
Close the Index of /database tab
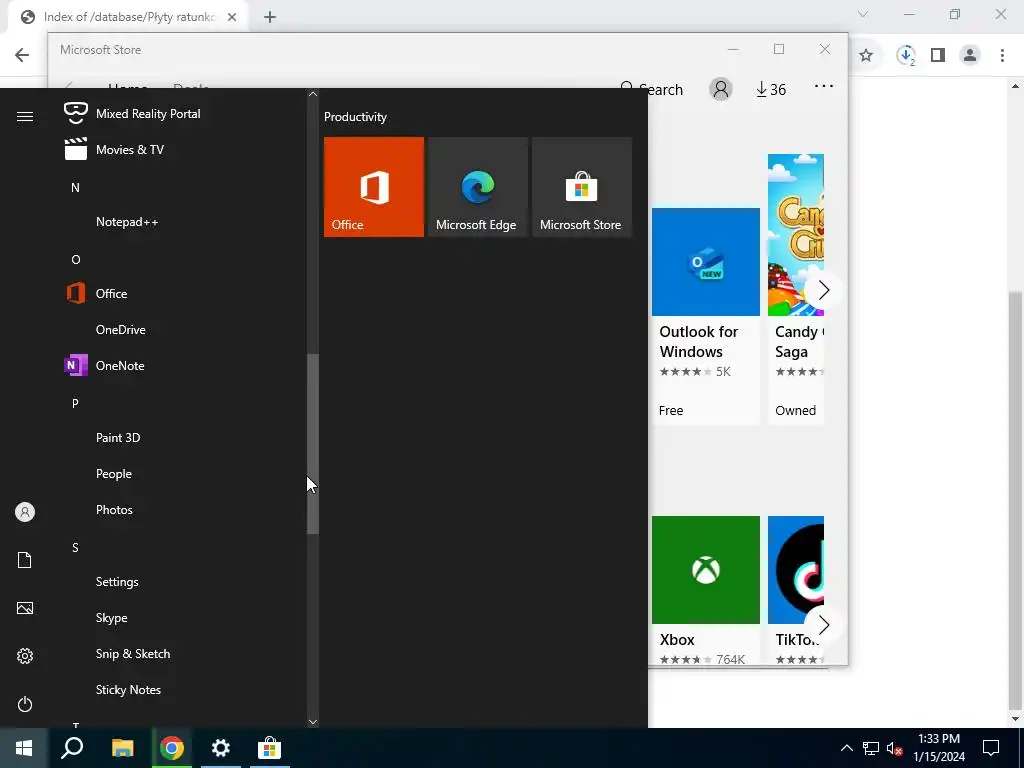point(232,18)
